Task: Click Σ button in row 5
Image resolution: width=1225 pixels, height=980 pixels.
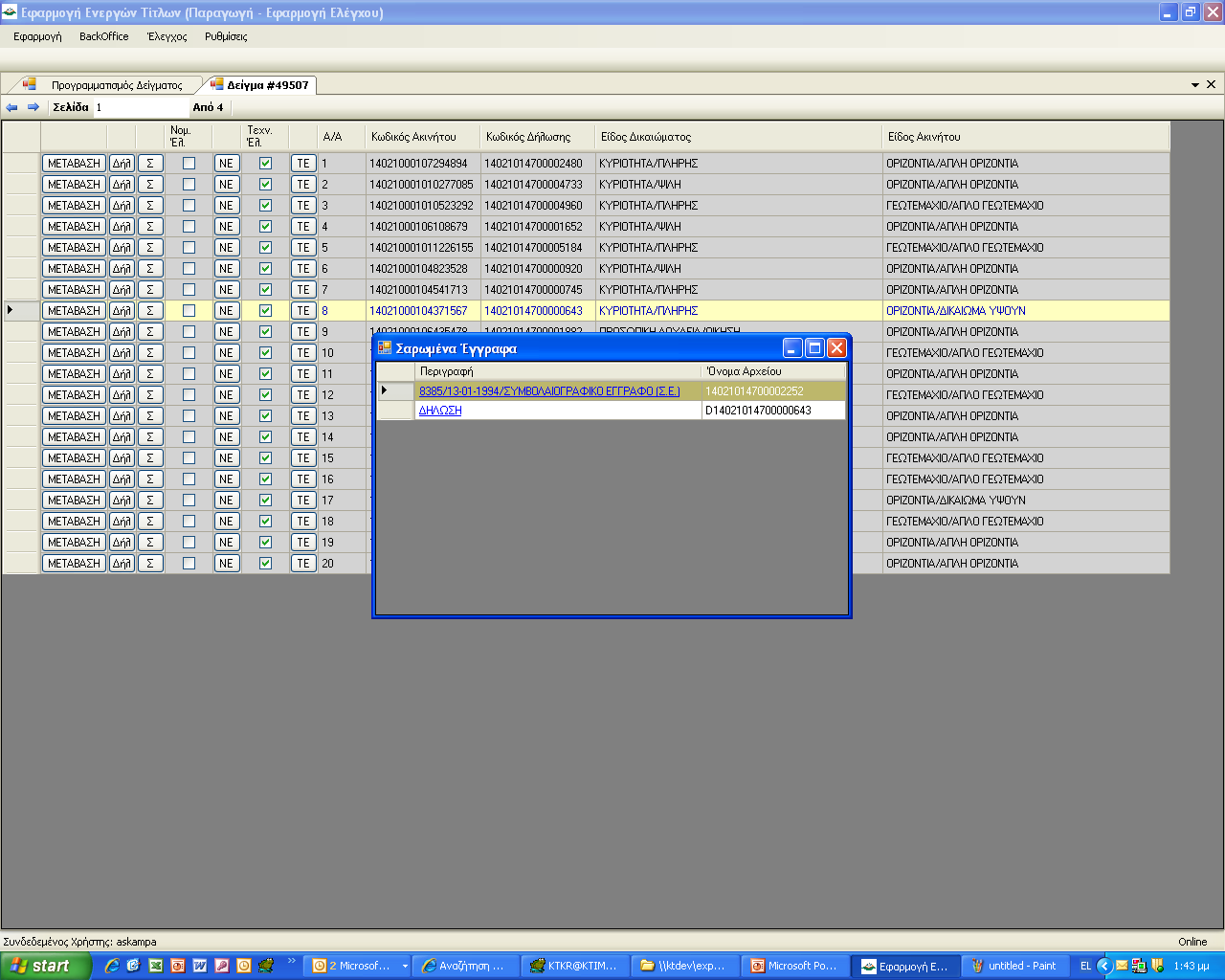Action: tap(150, 248)
